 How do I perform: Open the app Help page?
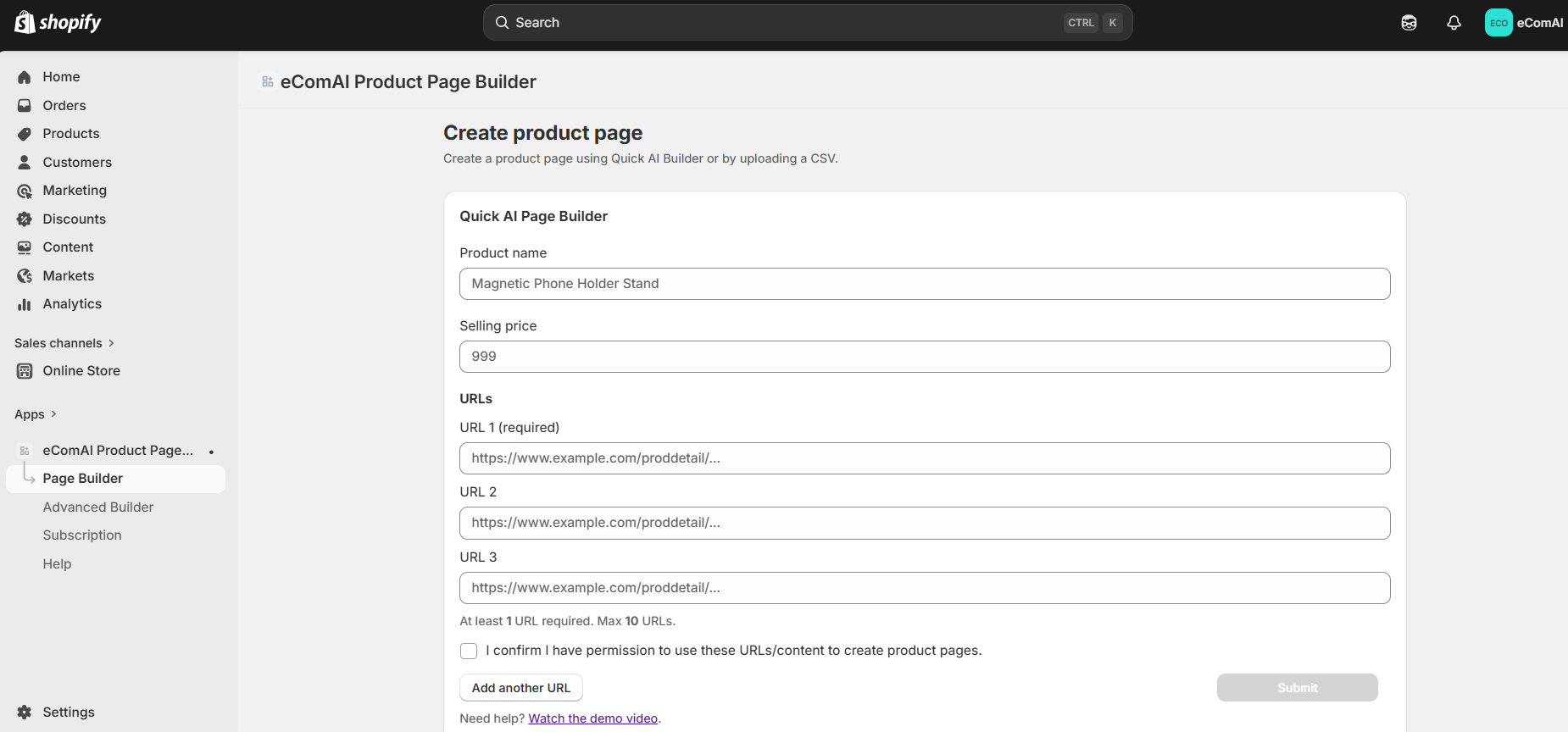pyautogui.click(x=57, y=564)
